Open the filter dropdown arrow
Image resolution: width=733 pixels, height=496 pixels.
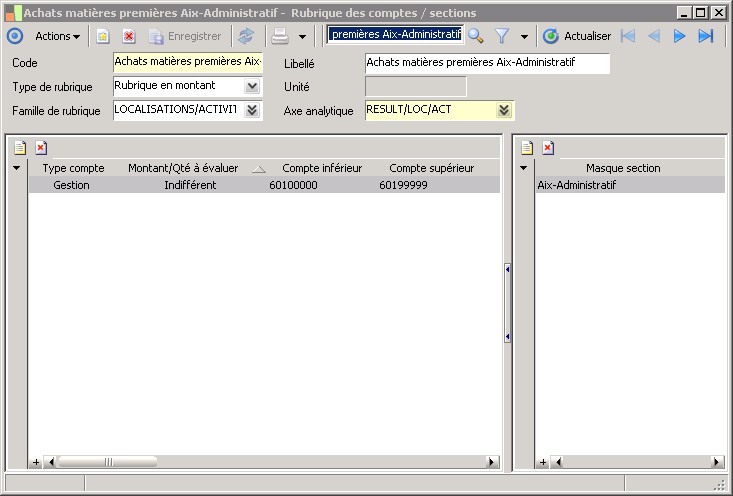click(524, 36)
